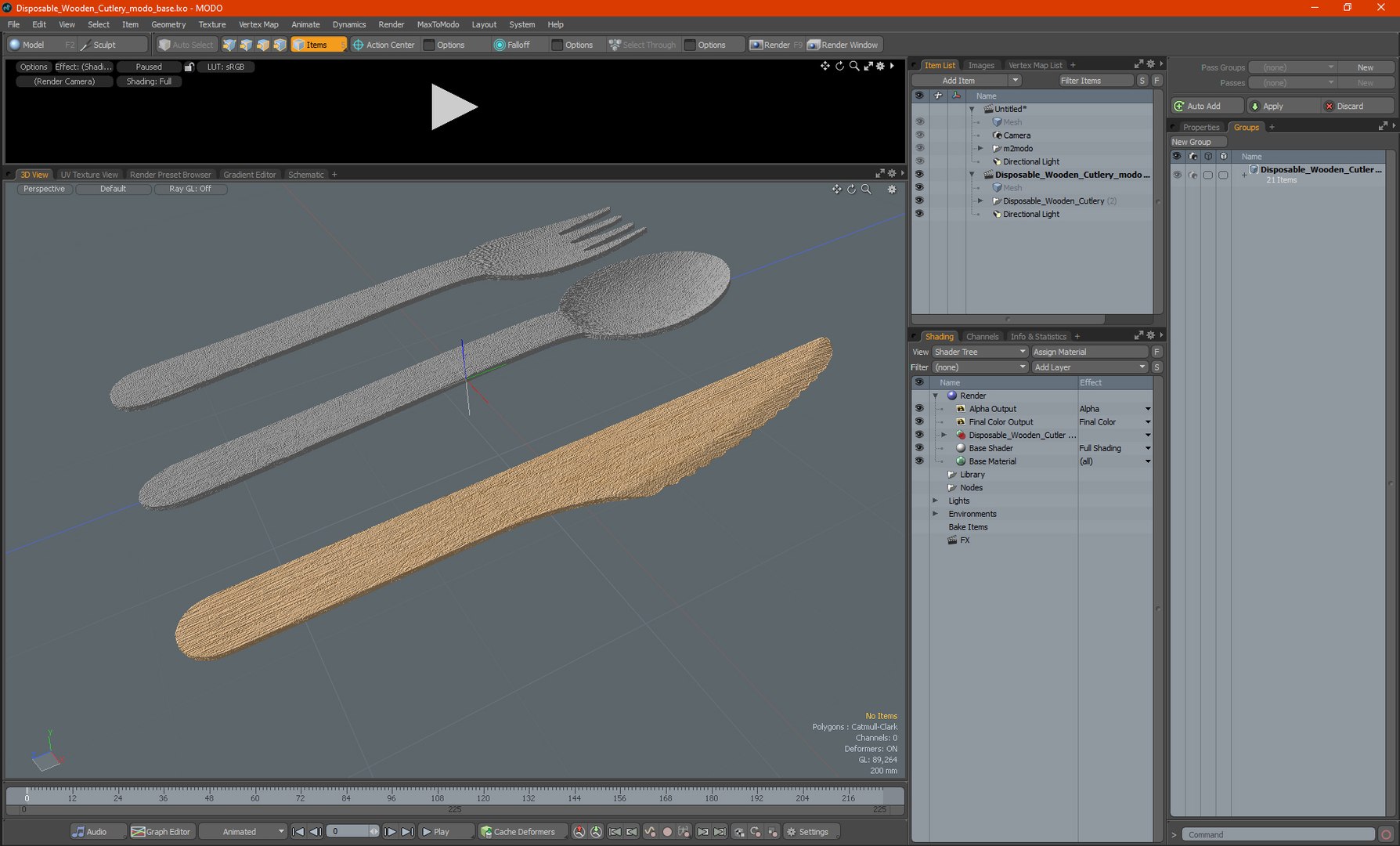
Task: Click the preview lock icon beside Paused
Action: (189, 67)
